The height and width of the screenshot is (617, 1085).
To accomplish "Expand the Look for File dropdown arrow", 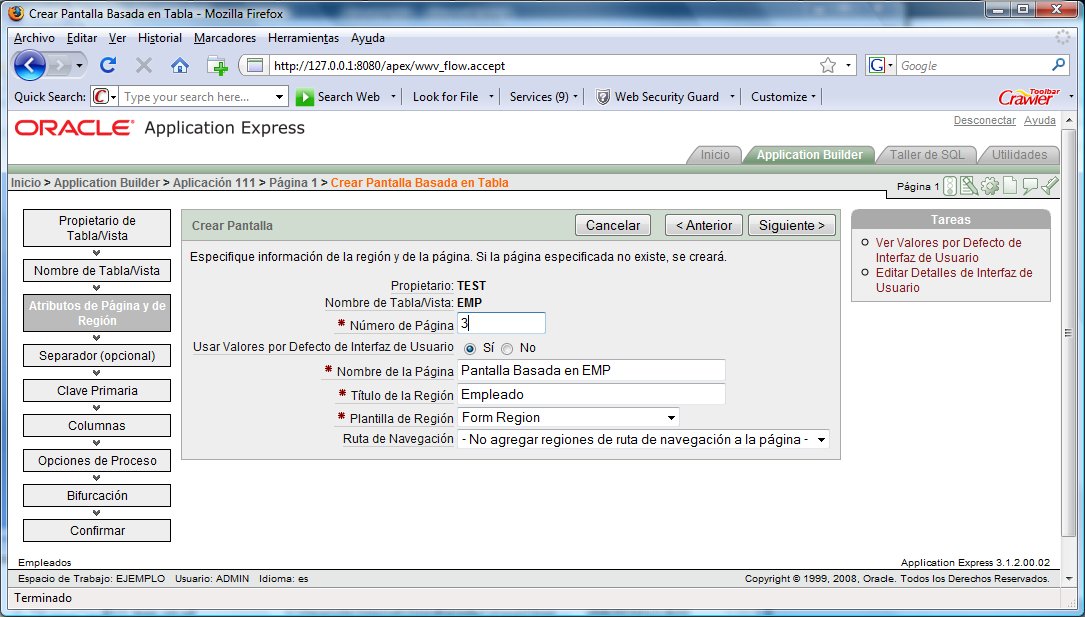I will point(491,97).
